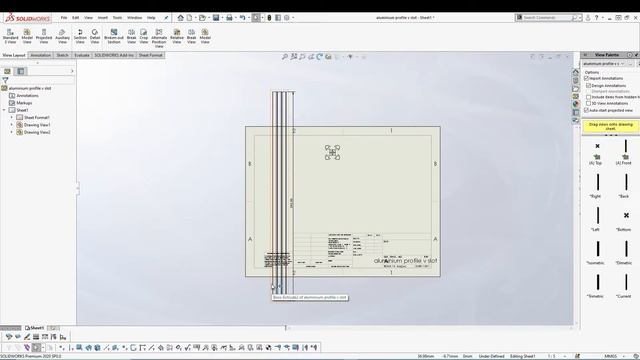Switch to the Sketch tab
The height and width of the screenshot is (360, 640).
(x=62, y=55)
